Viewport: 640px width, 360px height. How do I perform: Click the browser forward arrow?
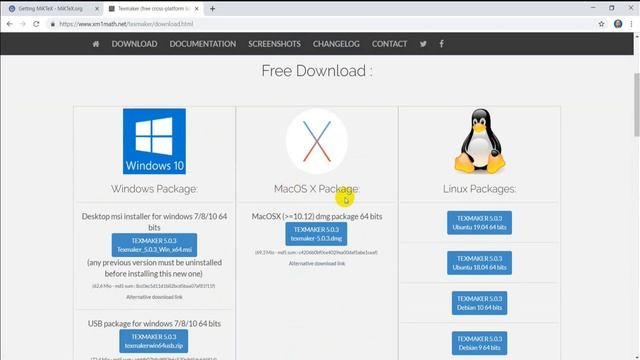click(x=23, y=24)
